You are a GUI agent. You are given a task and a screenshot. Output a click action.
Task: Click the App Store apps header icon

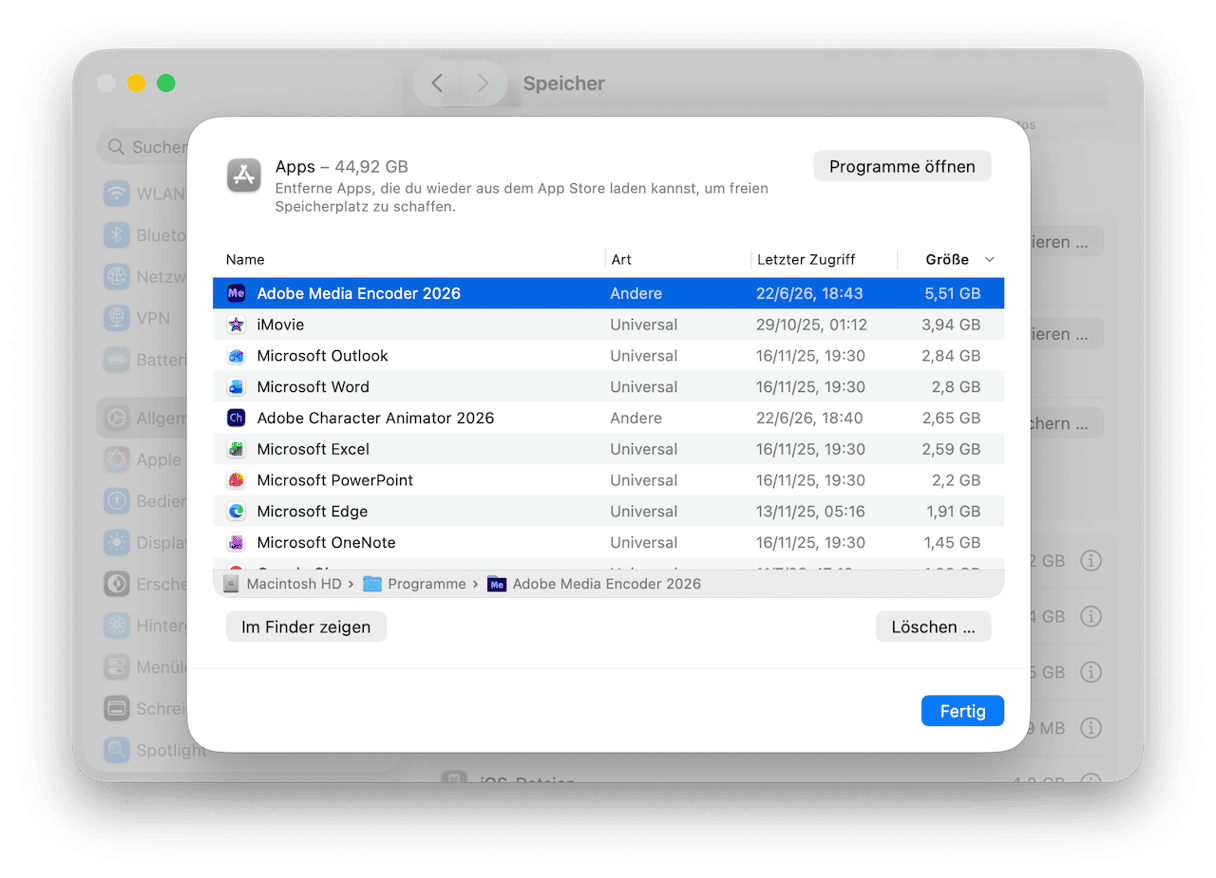tap(244, 176)
